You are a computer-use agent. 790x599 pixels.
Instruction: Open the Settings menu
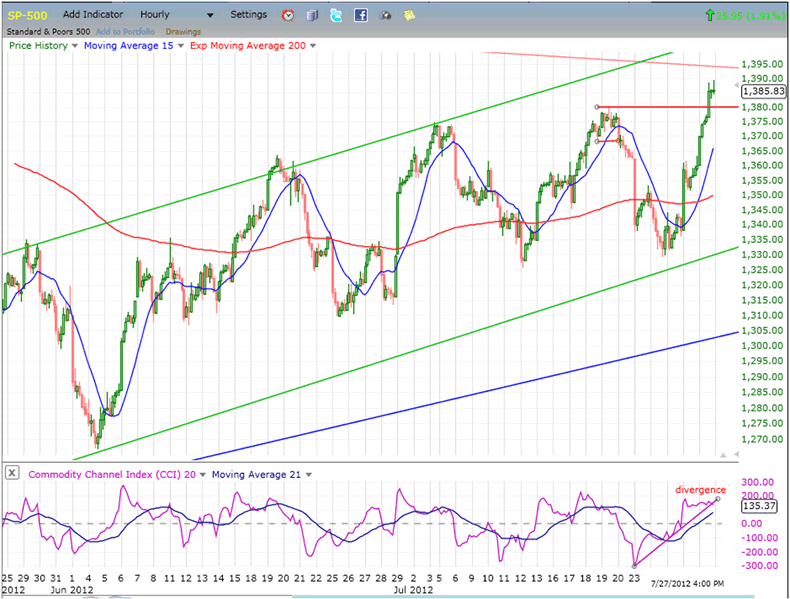[248, 15]
